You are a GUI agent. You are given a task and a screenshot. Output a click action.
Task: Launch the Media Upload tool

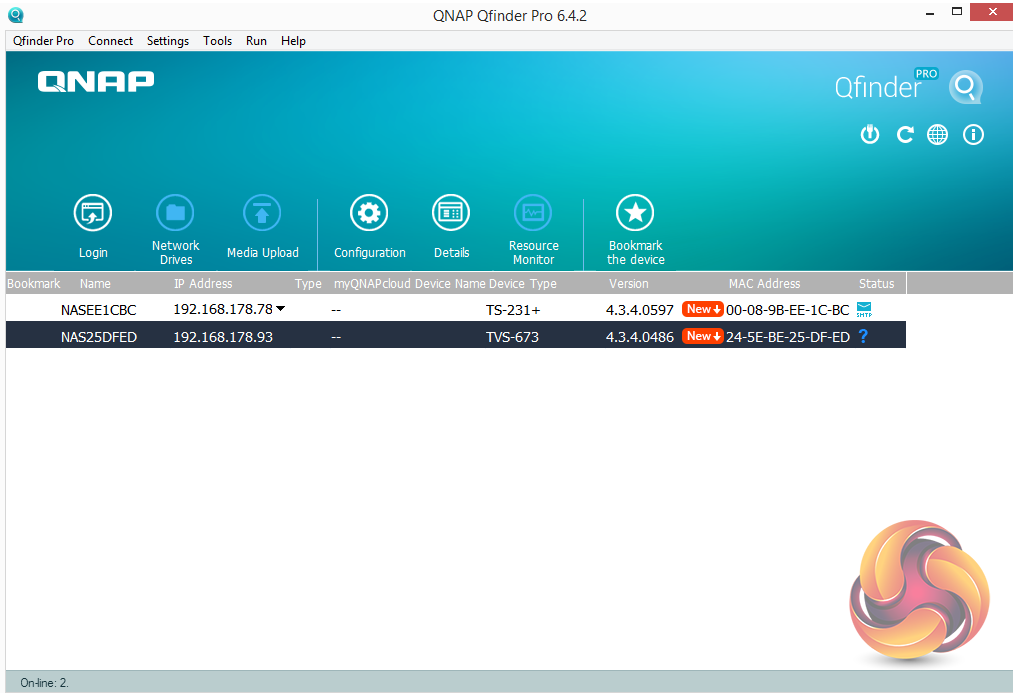click(262, 213)
